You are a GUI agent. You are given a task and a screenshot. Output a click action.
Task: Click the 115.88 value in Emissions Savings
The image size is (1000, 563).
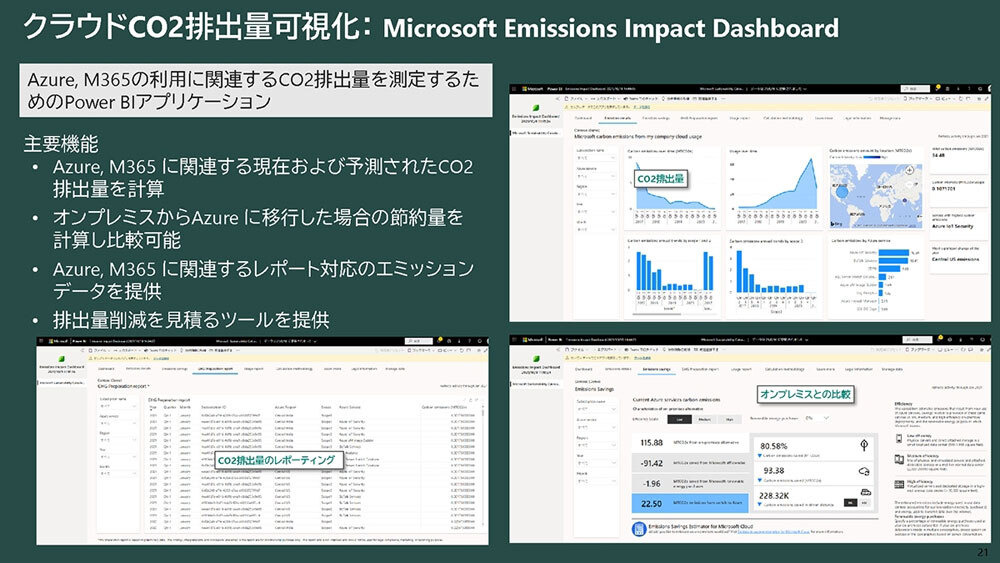(x=651, y=442)
